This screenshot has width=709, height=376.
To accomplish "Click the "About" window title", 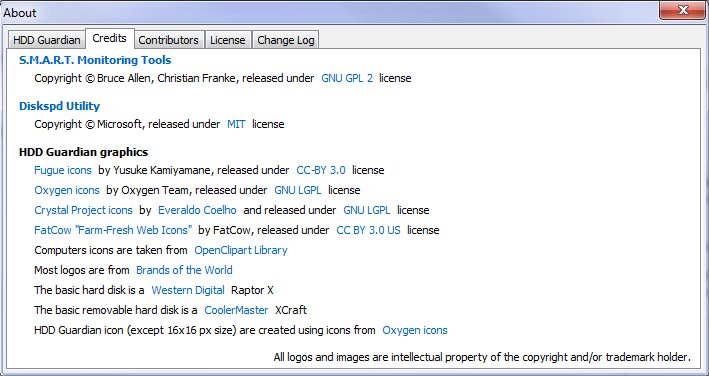I will coord(19,13).
